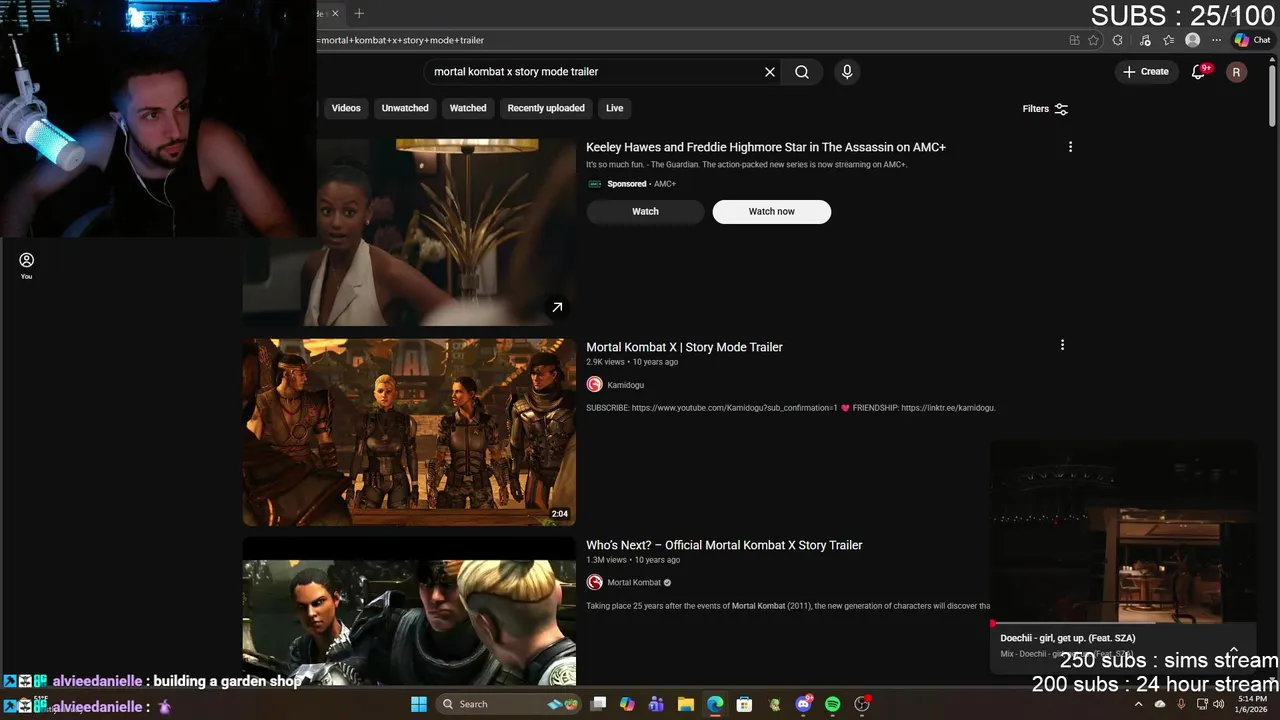Select the Videos filter chip

(x=346, y=108)
